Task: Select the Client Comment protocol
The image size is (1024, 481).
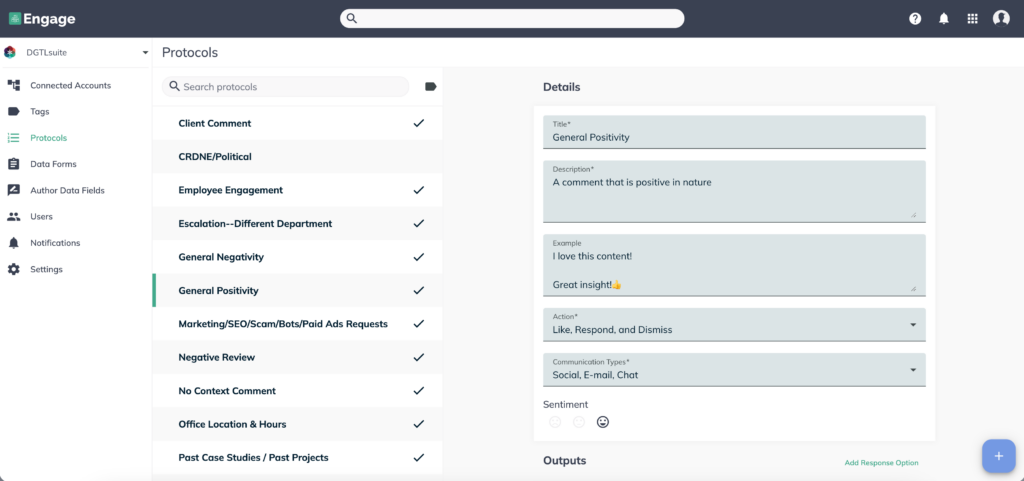Action: click(297, 123)
